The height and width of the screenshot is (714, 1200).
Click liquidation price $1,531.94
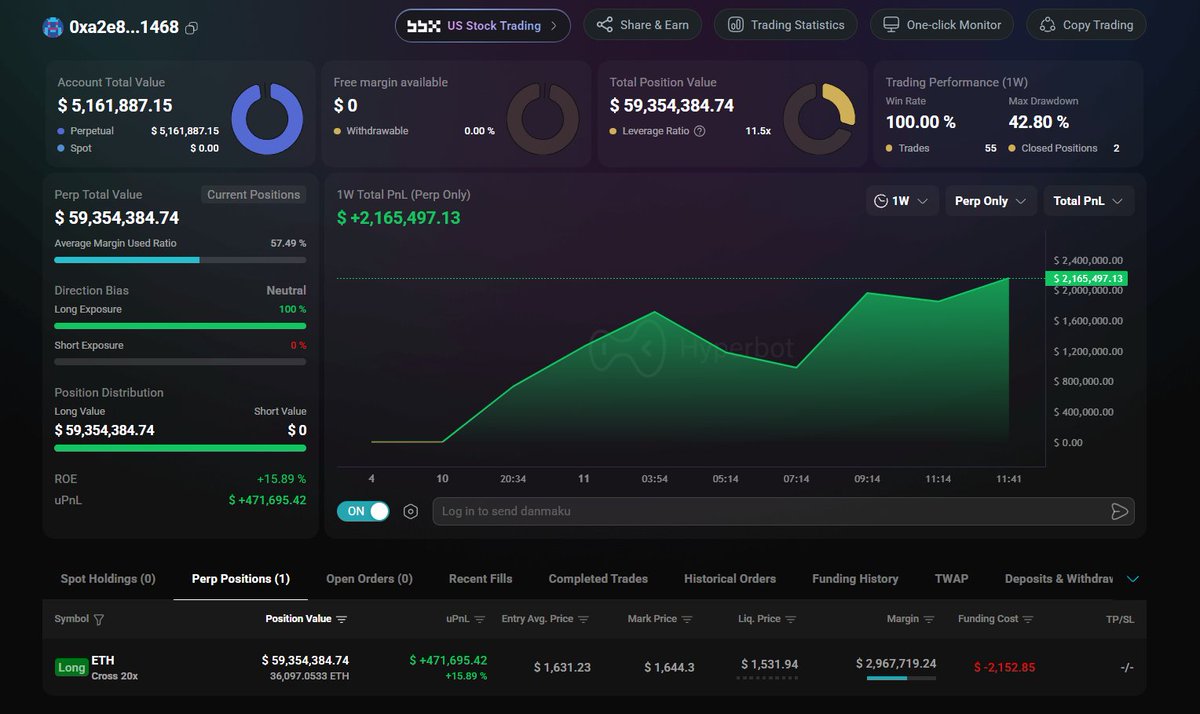[769, 664]
